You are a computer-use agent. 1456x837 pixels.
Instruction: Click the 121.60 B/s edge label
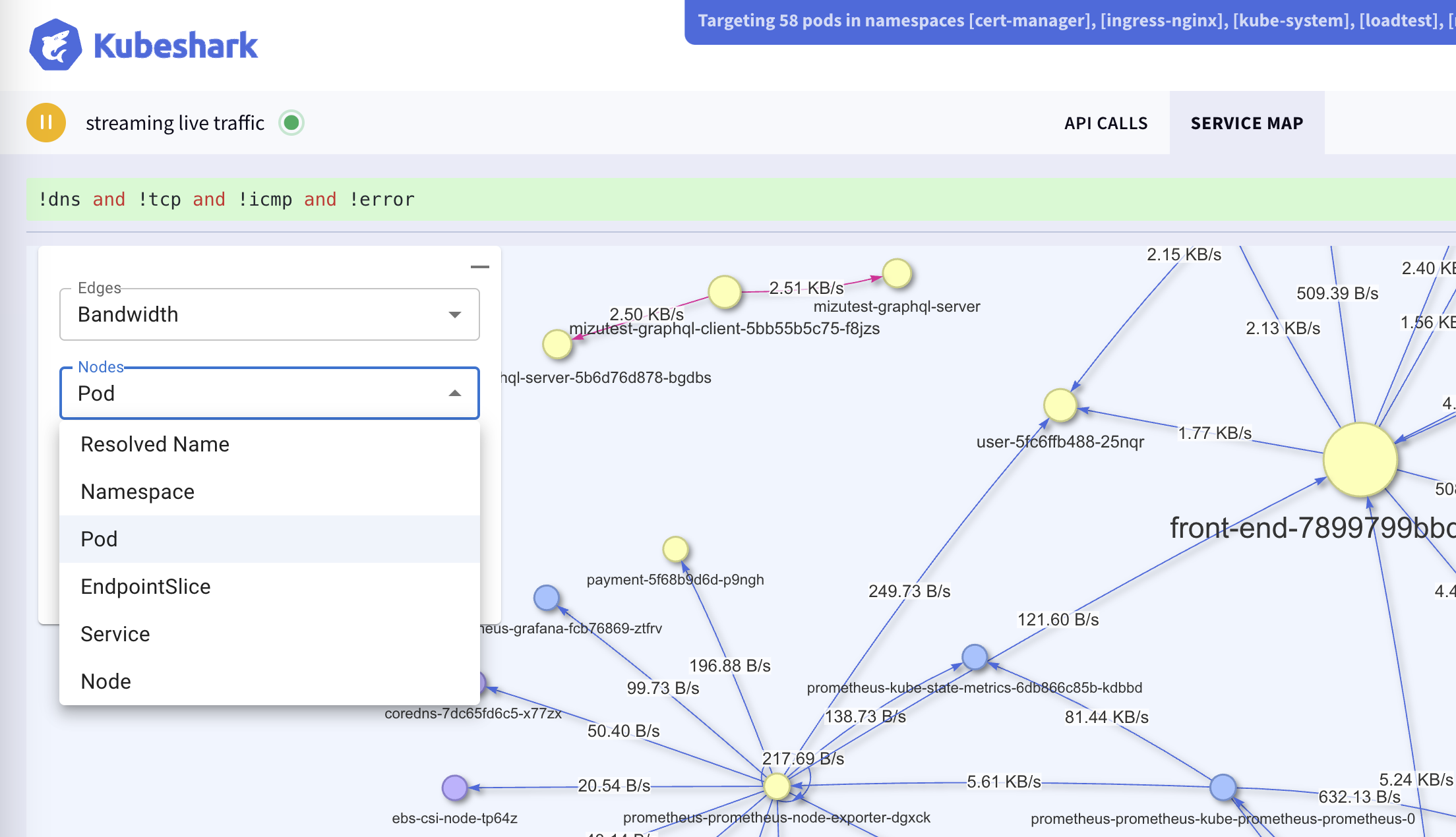point(1058,620)
